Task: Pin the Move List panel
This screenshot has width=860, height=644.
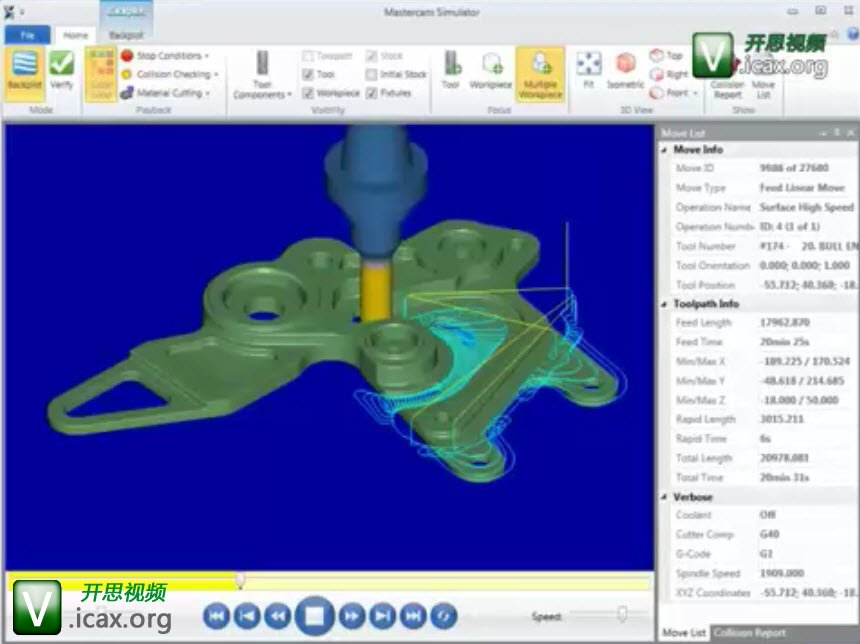Action: click(837, 132)
